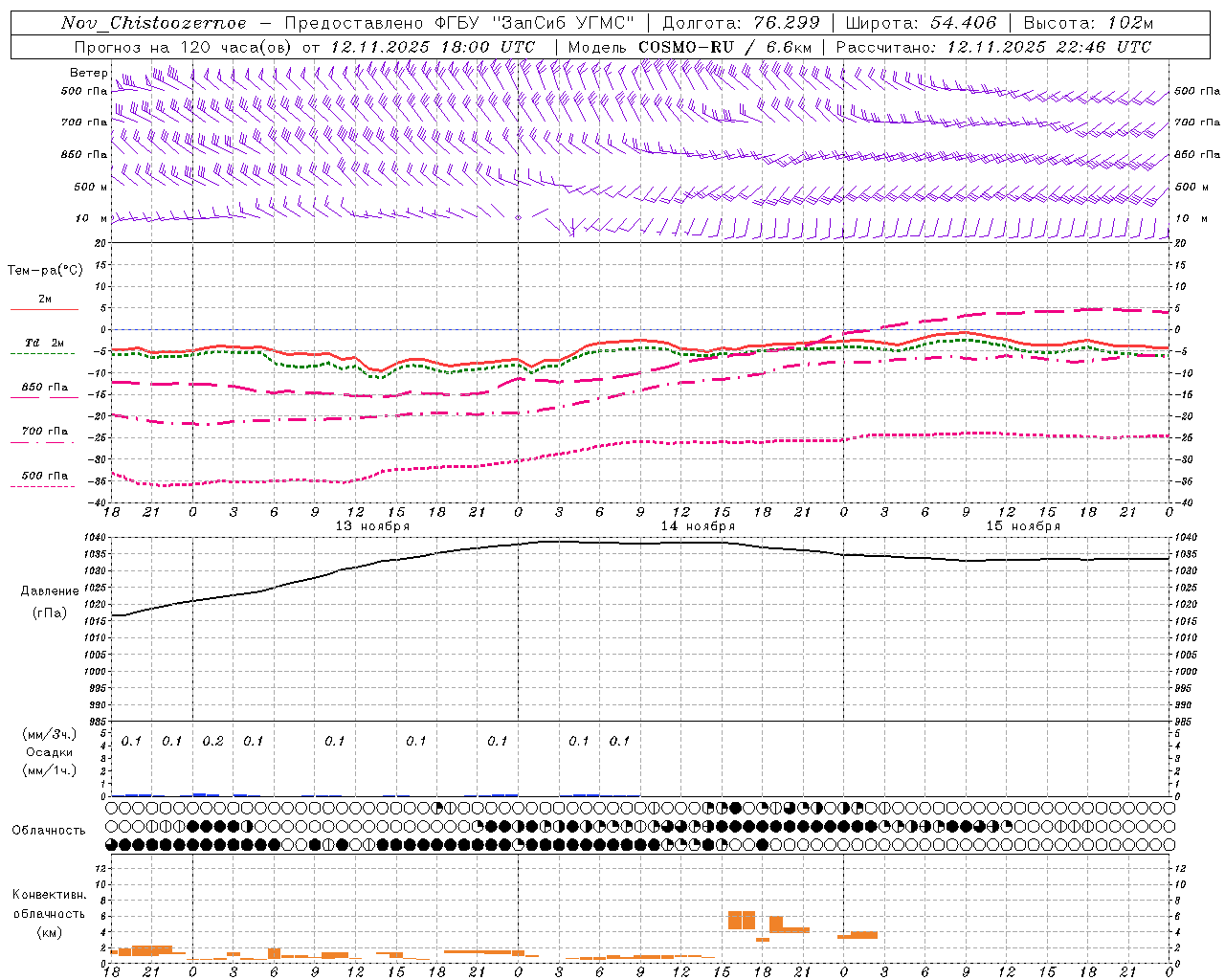Screen dimensions: 1225x980
Task: Click the 'Предоставлено ФГБУ "ЗапСиб УГМС"' text
Action: (460, 23)
